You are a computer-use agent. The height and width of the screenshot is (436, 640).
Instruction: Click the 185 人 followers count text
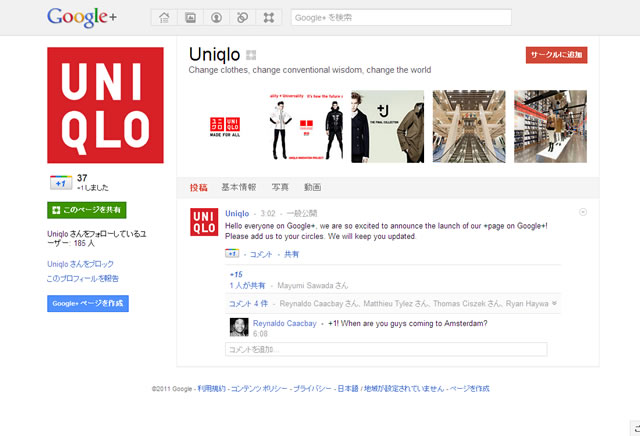(x=84, y=243)
